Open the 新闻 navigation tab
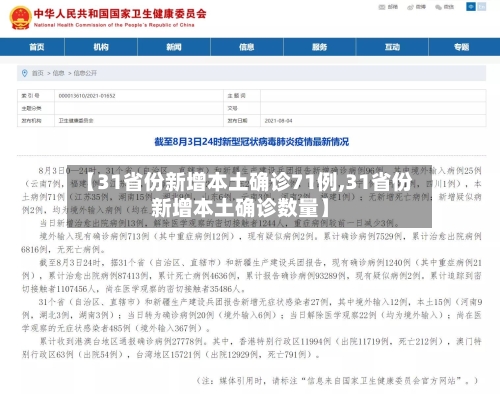The height and width of the screenshot is (394, 500). (x=174, y=47)
